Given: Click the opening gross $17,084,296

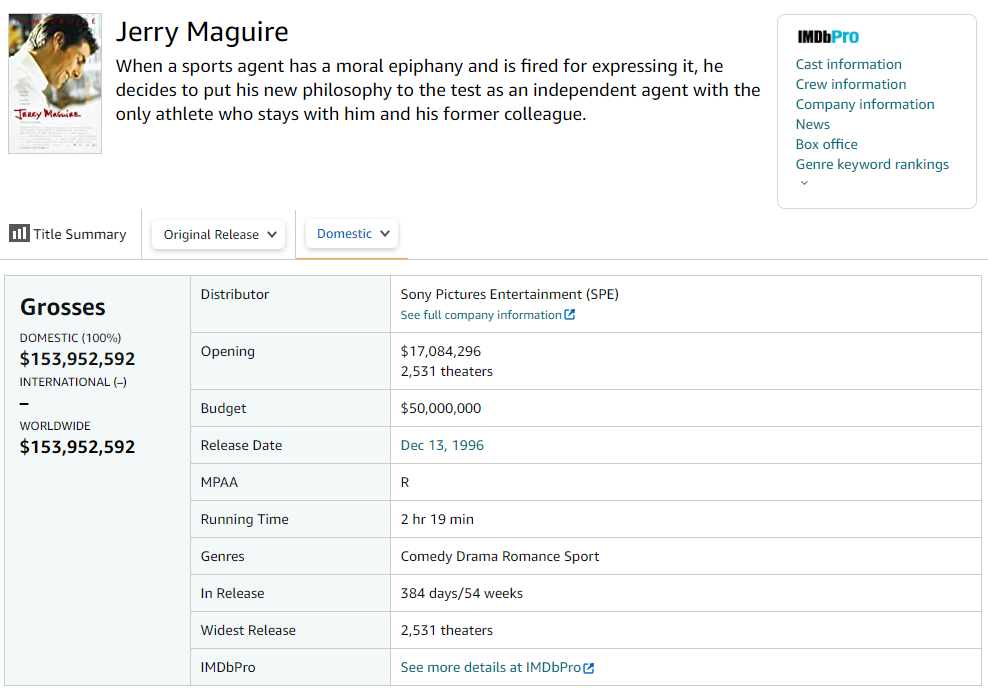Looking at the screenshot, I should 441,352.
